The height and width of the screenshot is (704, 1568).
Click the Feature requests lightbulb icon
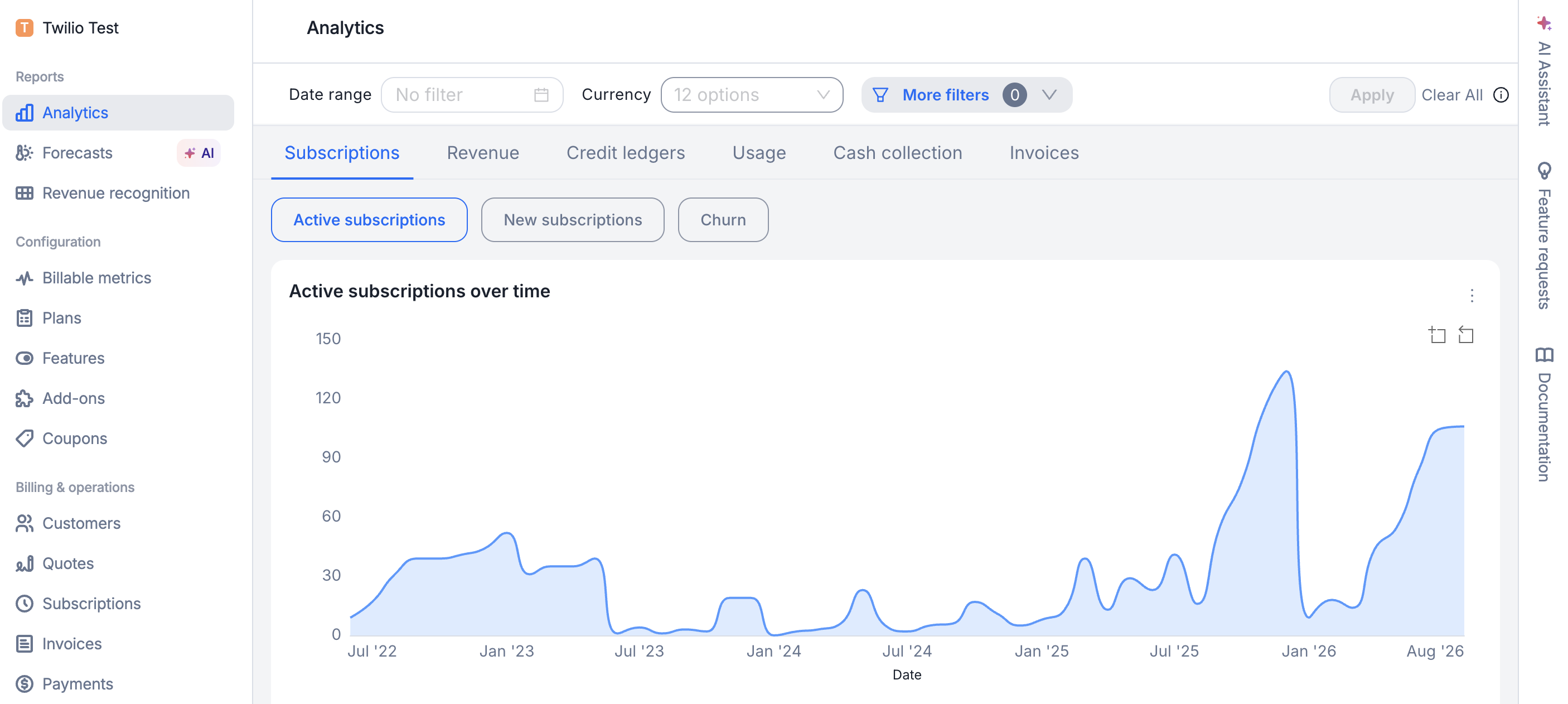(x=1543, y=171)
